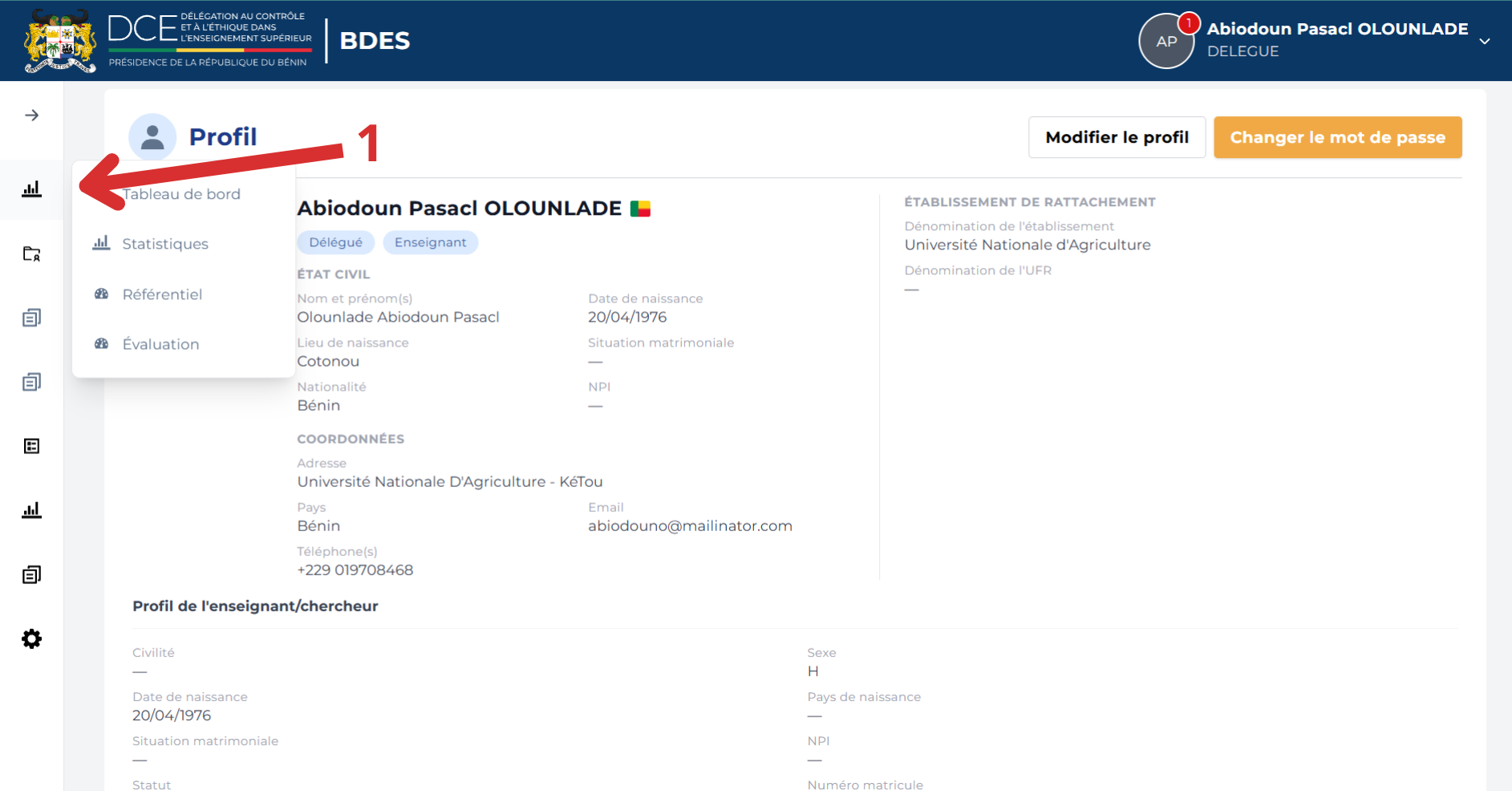Open the second stacked documents sidebar icon

click(31, 382)
